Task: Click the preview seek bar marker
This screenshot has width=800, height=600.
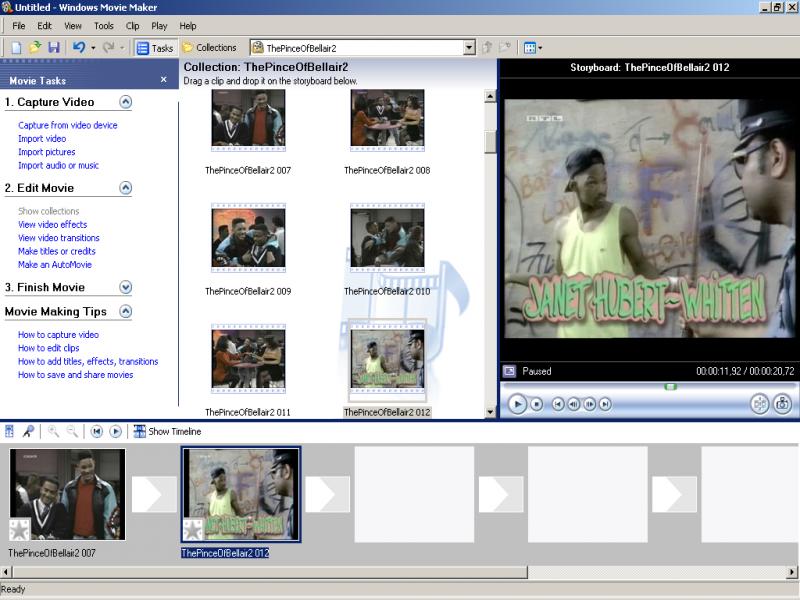Action: pyautogui.click(x=670, y=387)
